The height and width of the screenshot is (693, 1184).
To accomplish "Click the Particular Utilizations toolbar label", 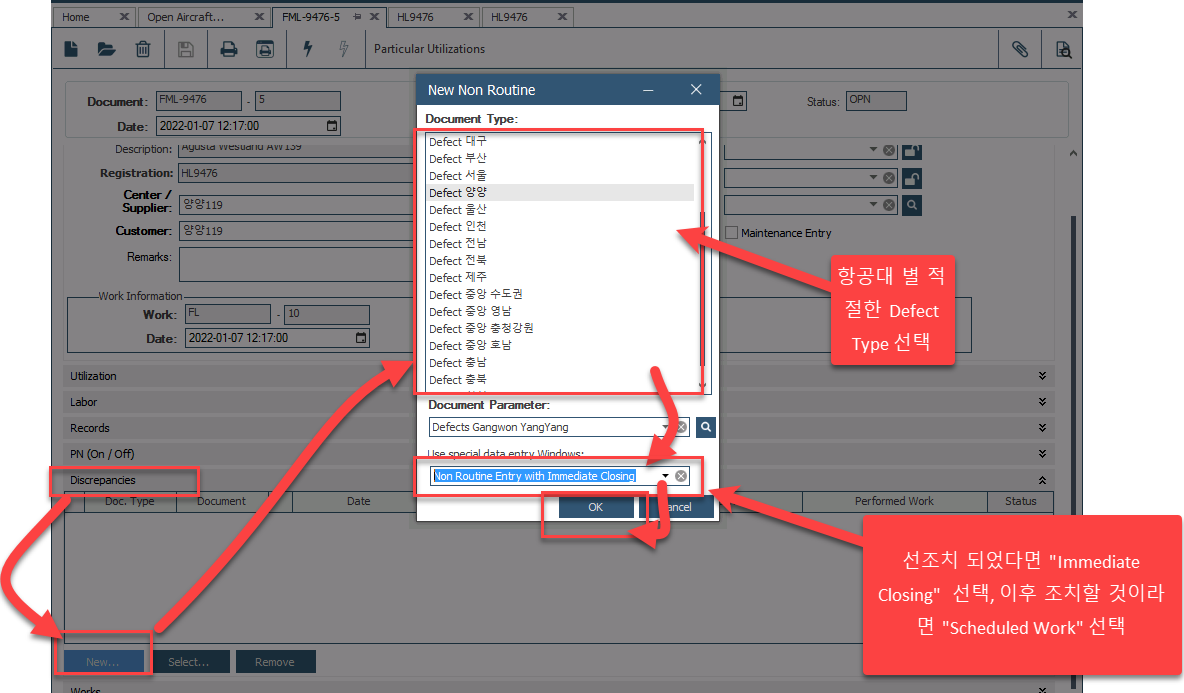I will click(429, 49).
